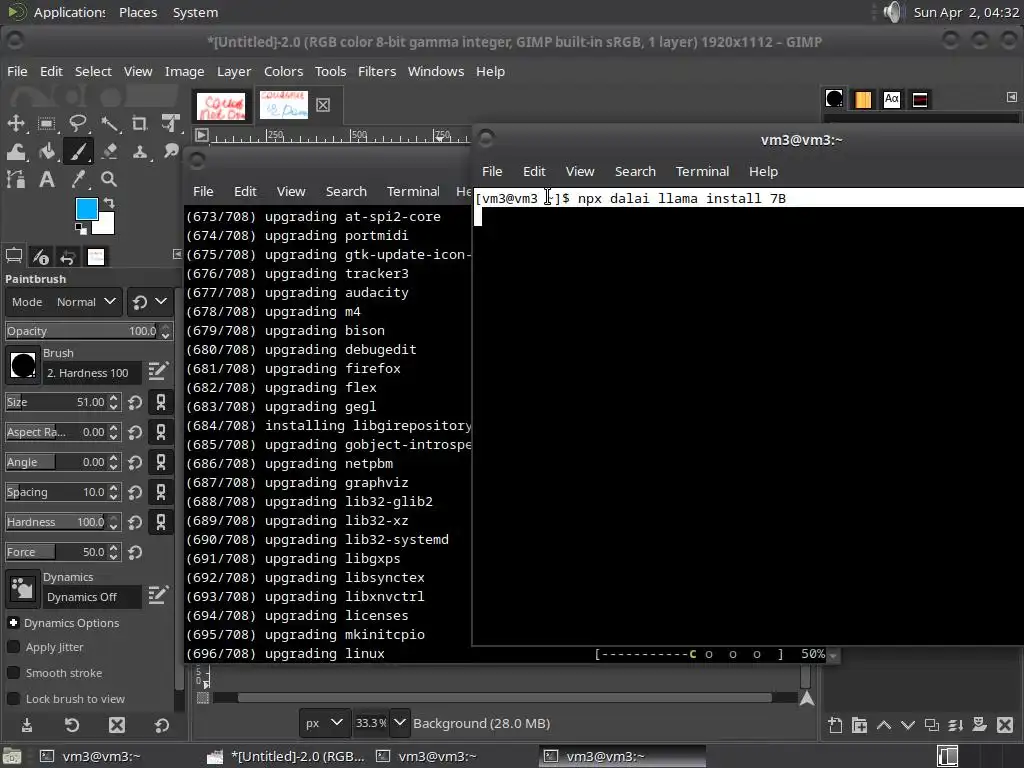Image resolution: width=1024 pixels, height=768 pixels.
Task: Open the Places menu in top panel
Action: [x=138, y=12]
